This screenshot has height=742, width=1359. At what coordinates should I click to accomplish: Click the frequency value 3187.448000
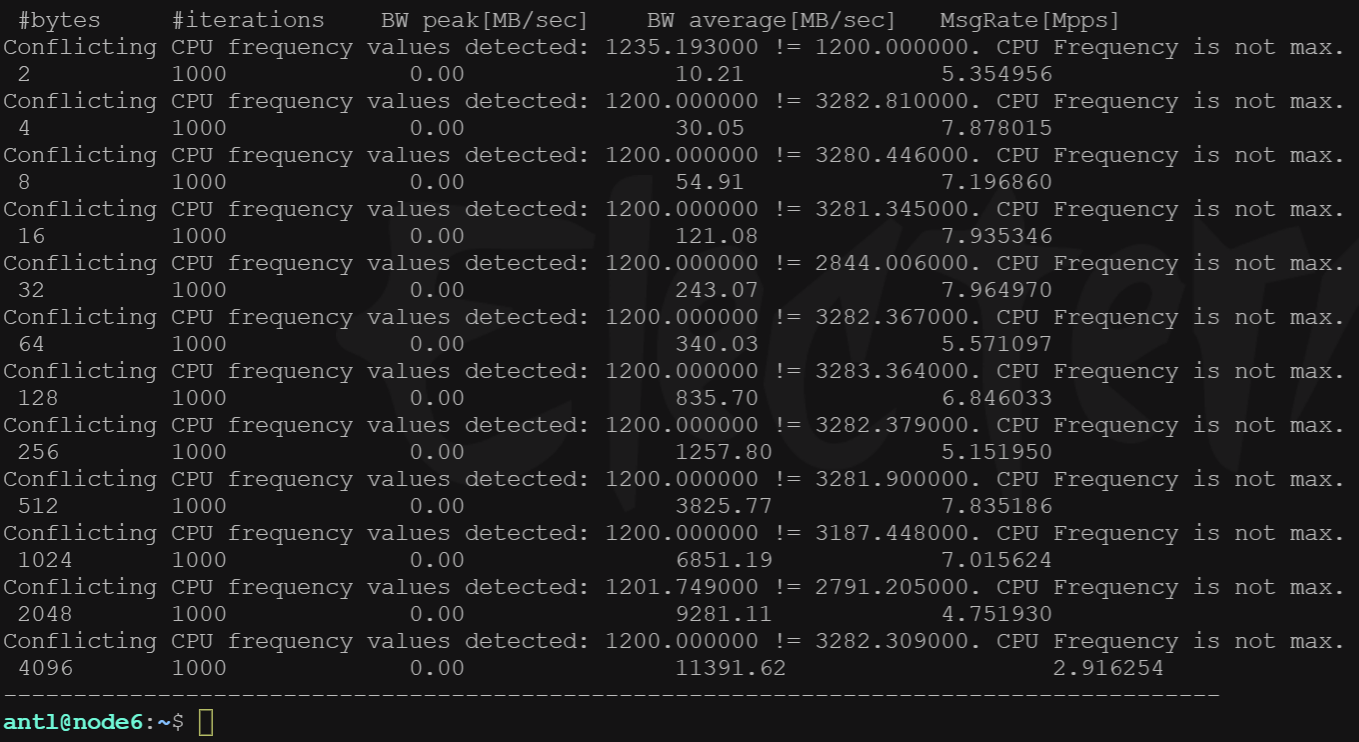click(x=891, y=533)
